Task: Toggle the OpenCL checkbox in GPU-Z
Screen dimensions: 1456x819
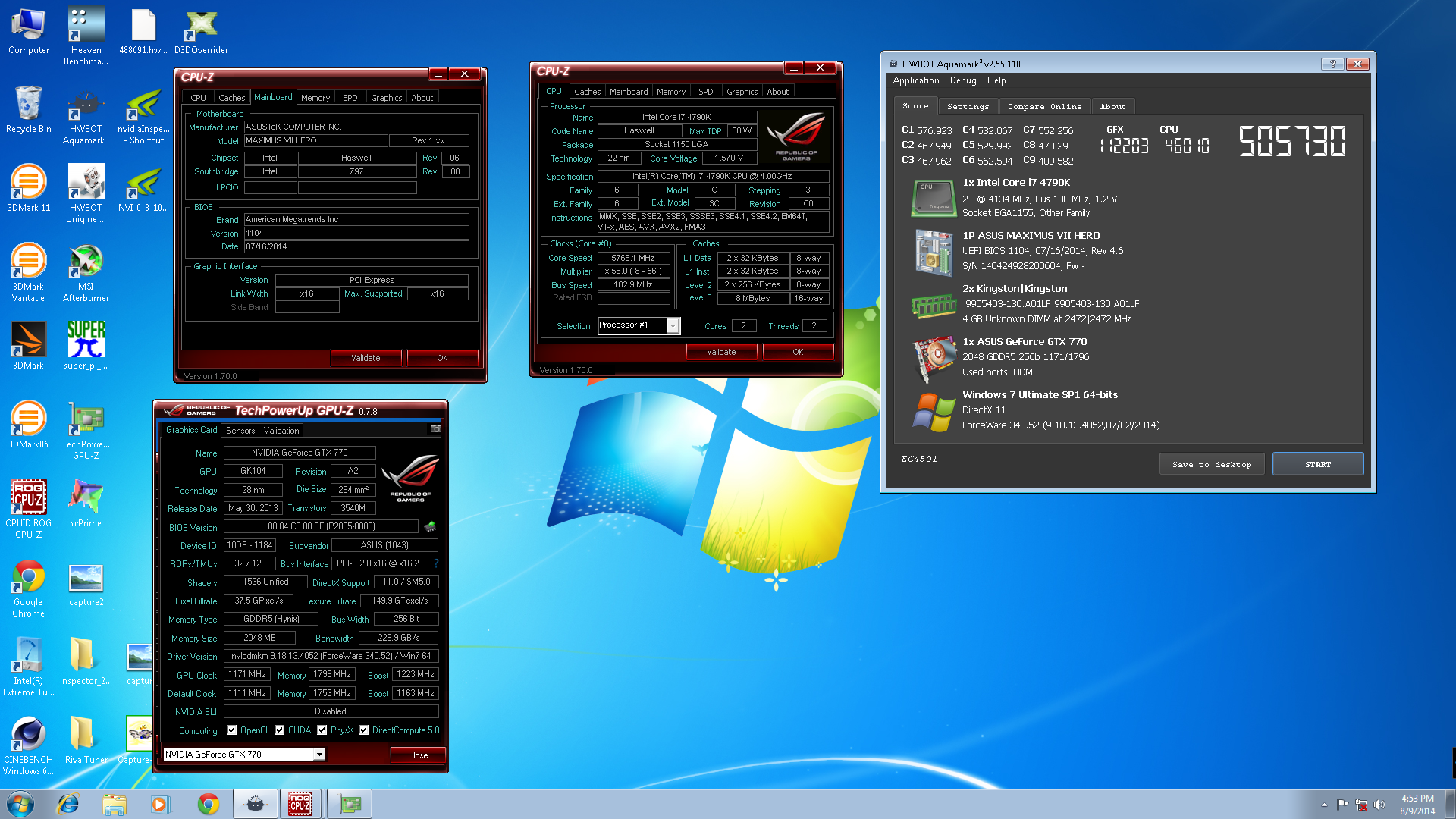Action: (231, 730)
